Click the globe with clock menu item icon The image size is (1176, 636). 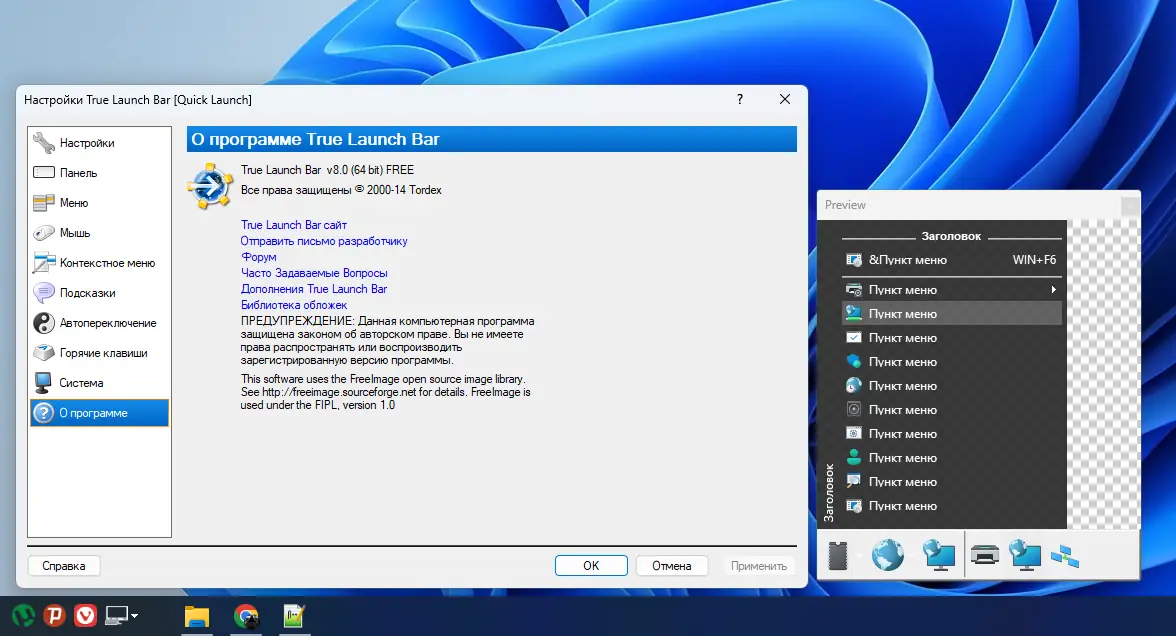(854, 386)
